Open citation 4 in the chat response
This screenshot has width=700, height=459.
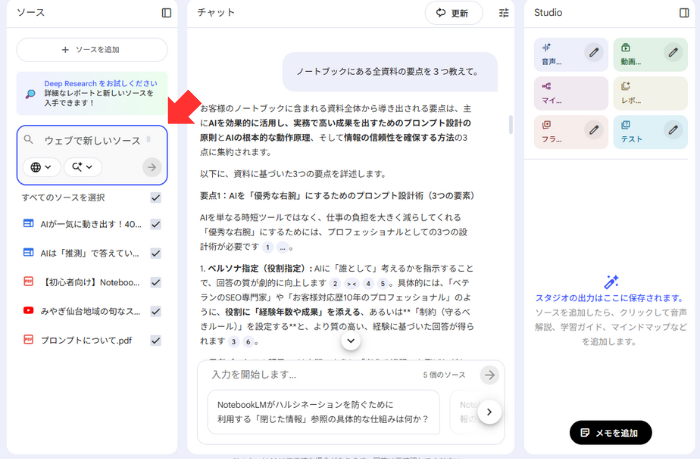368,284
